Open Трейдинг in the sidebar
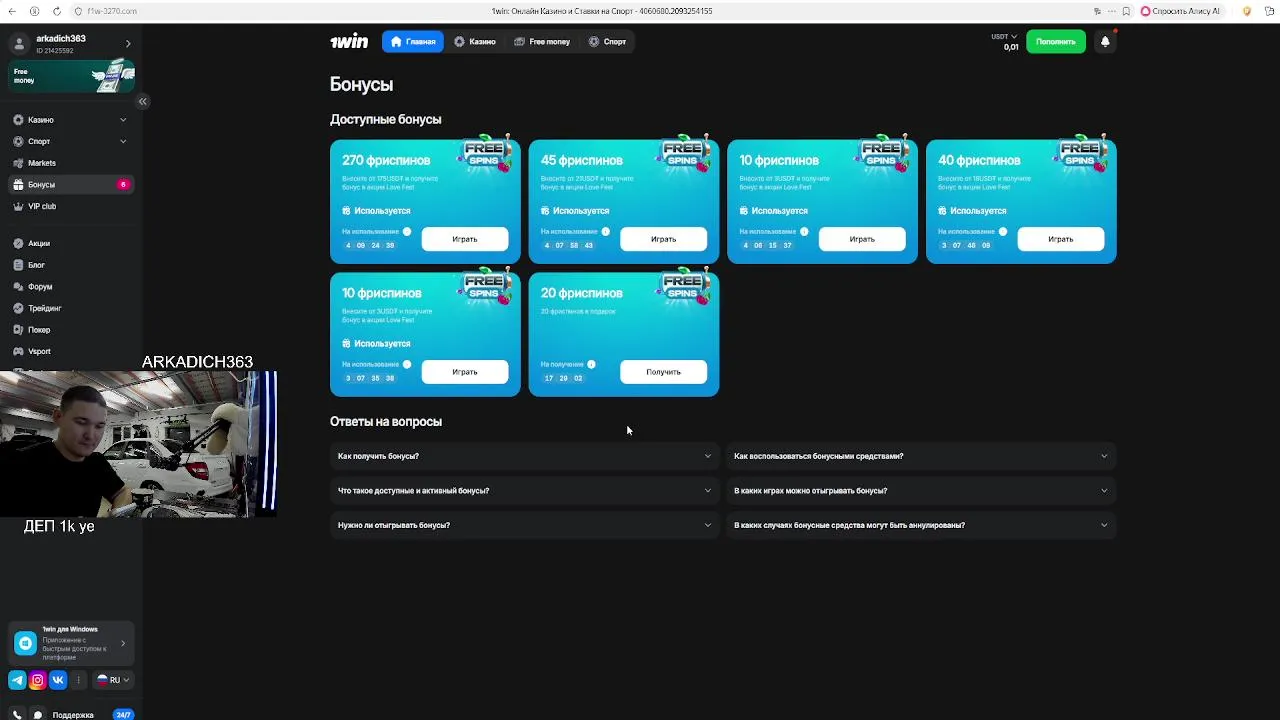The image size is (1280, 720). [44, 308]
